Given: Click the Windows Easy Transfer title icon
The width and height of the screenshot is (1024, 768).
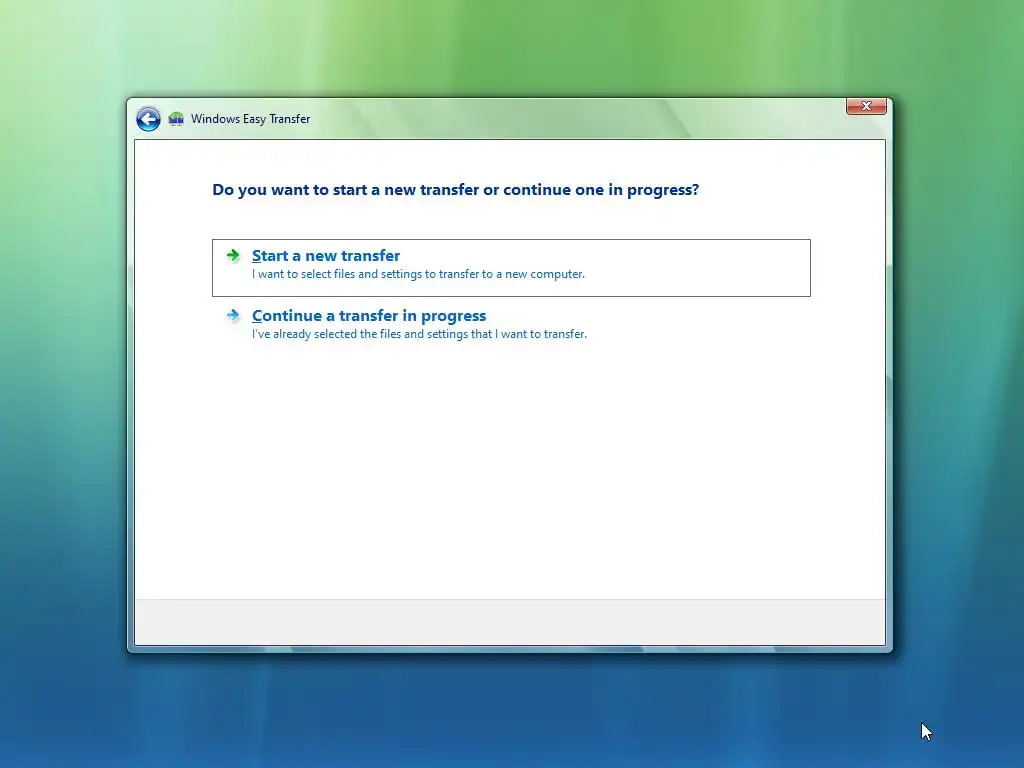Looking at the screenshot, I should (176, 119).
